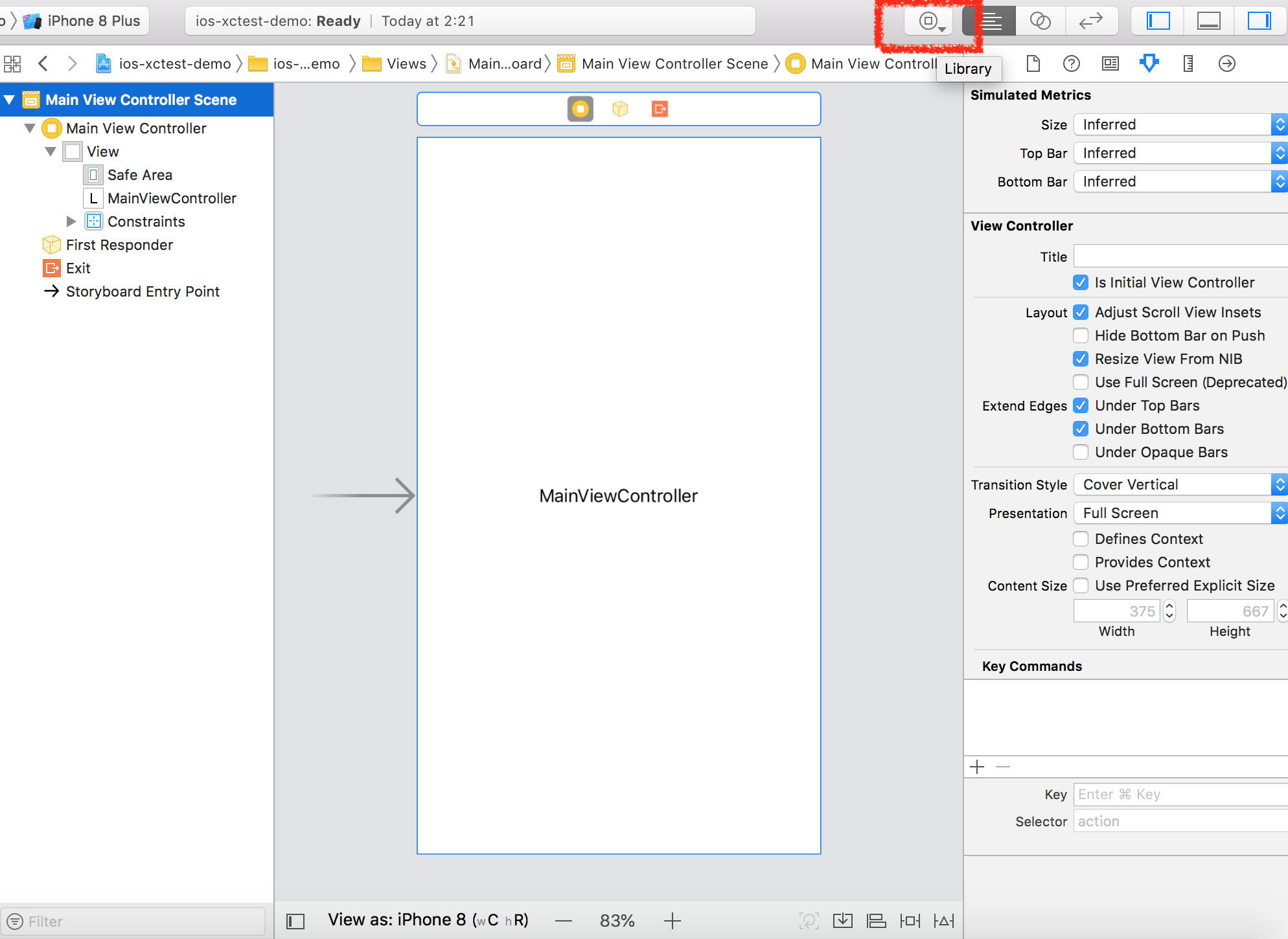
Task: Enable Under Opaque Bars checkbox
Action: [x=1081, y=452]
